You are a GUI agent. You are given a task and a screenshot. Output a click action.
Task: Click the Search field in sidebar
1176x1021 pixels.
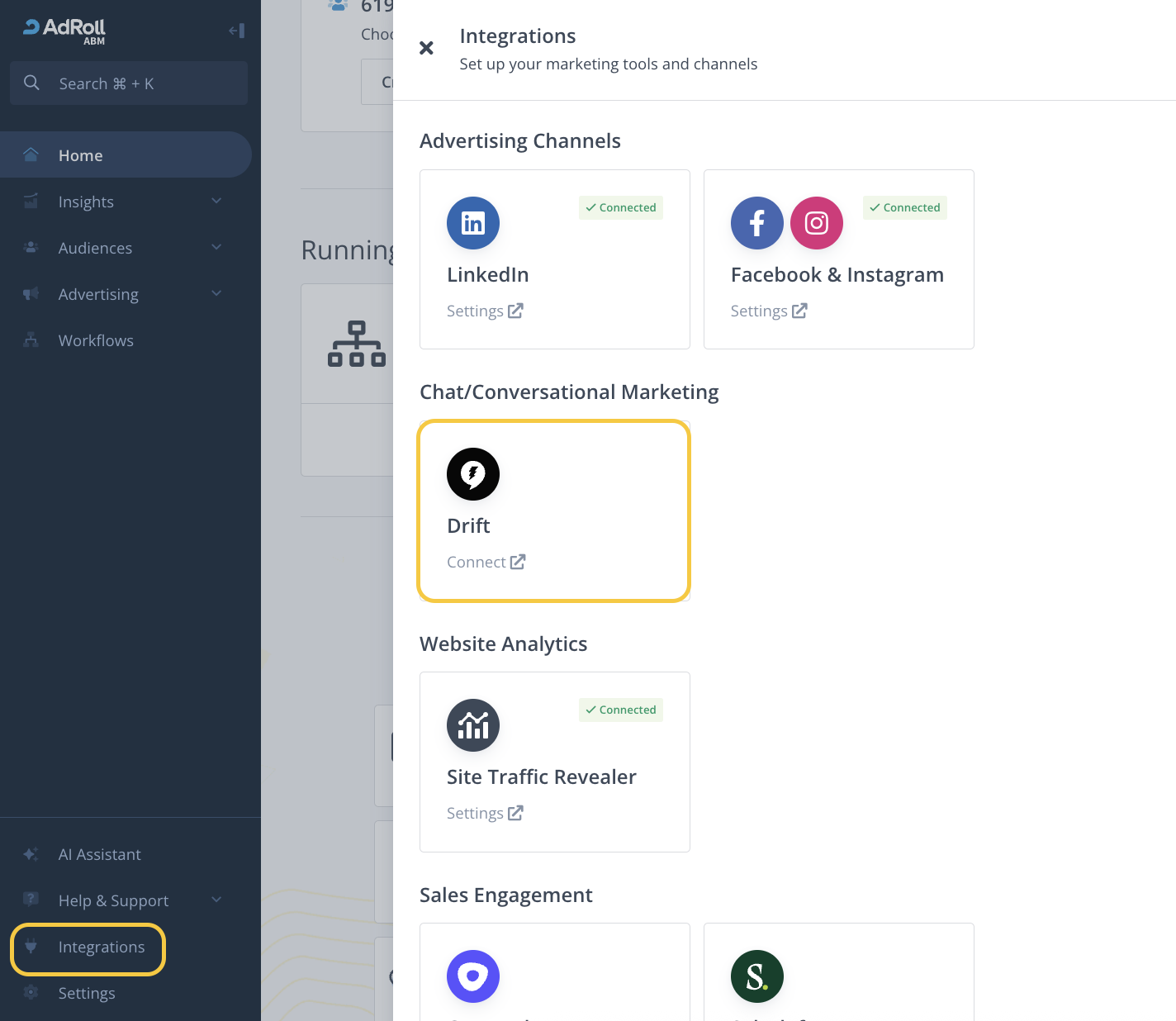(129, 83)
